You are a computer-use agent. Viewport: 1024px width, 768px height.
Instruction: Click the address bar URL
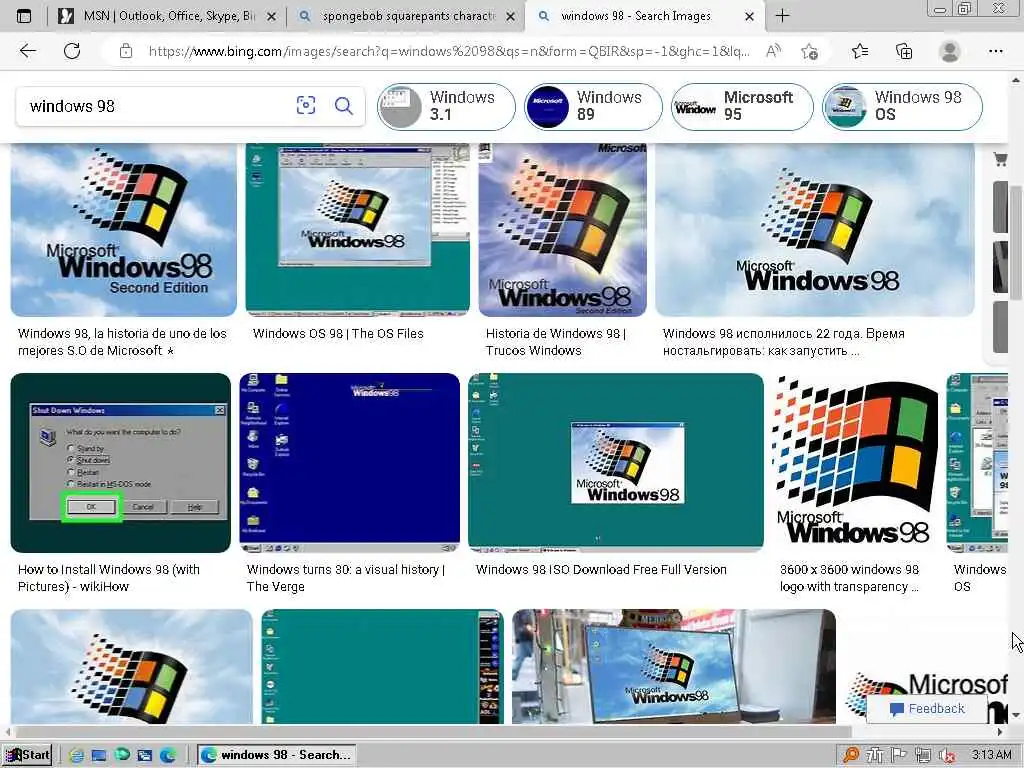(449, 51)
